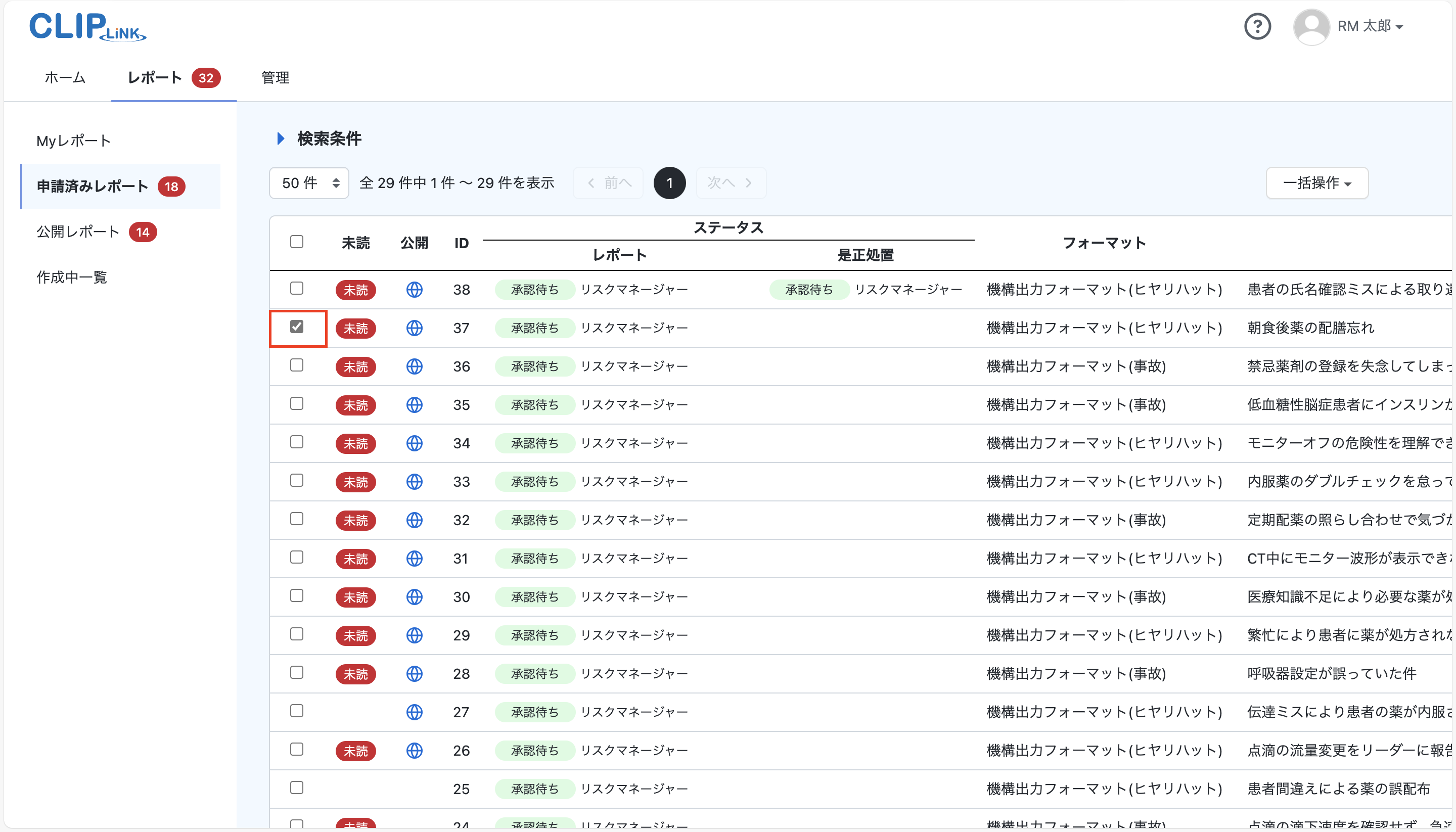Click pagination page 1 button
The height and width of the screenshot is (832, 1456).
tap(669, 183)
